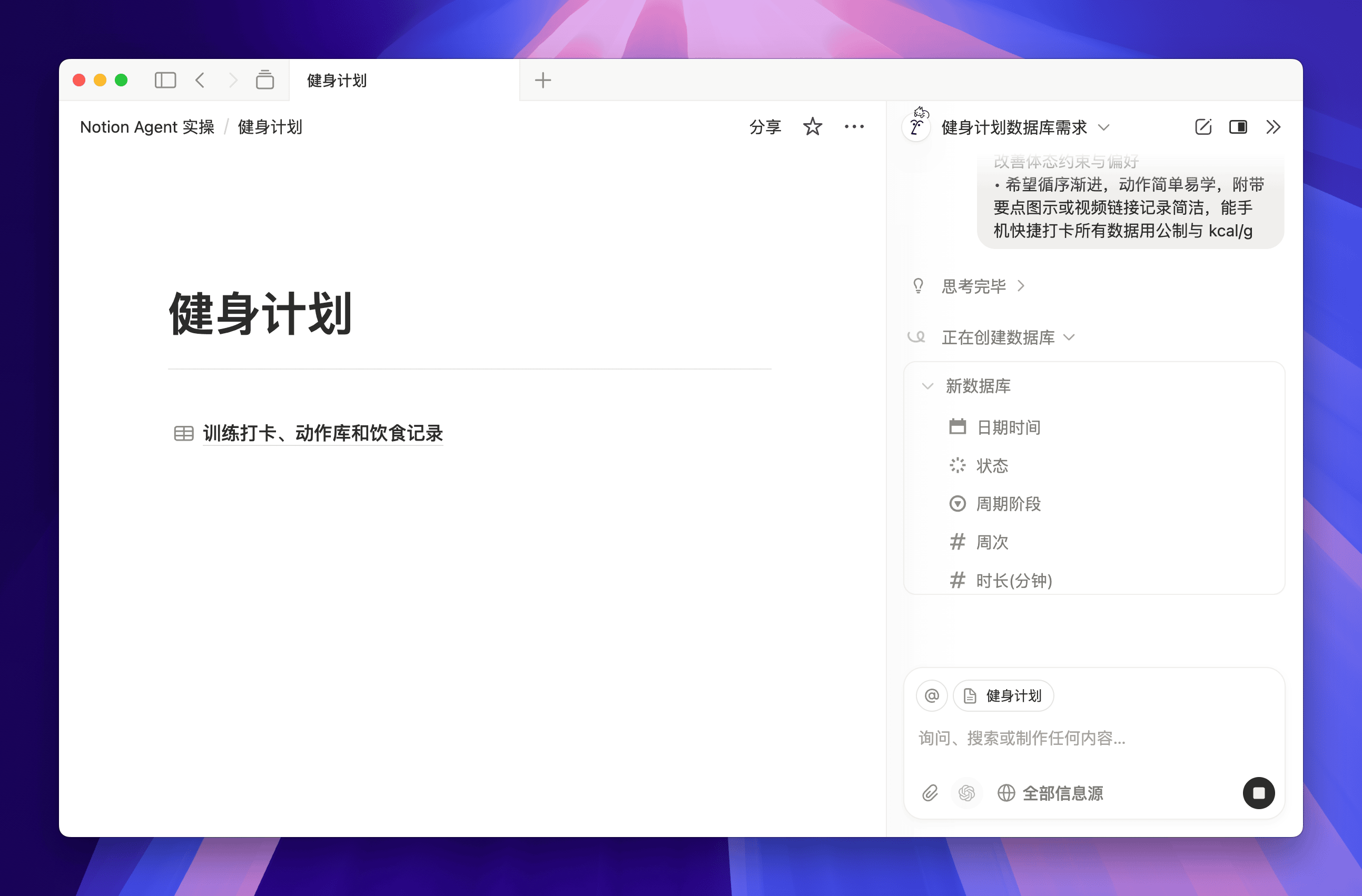Click the 健身计划 page title
This screenshot has width=1362, height=896.
click(x=261, y=314)
